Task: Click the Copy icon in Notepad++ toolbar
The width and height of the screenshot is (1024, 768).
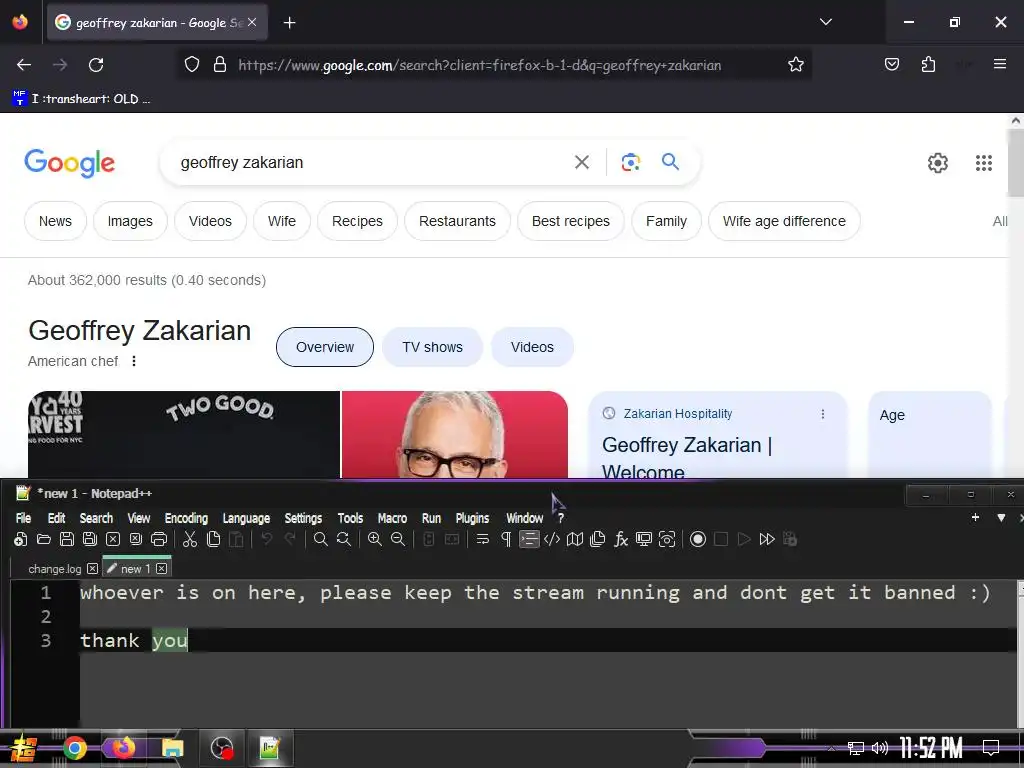Action: coord(213,539)
